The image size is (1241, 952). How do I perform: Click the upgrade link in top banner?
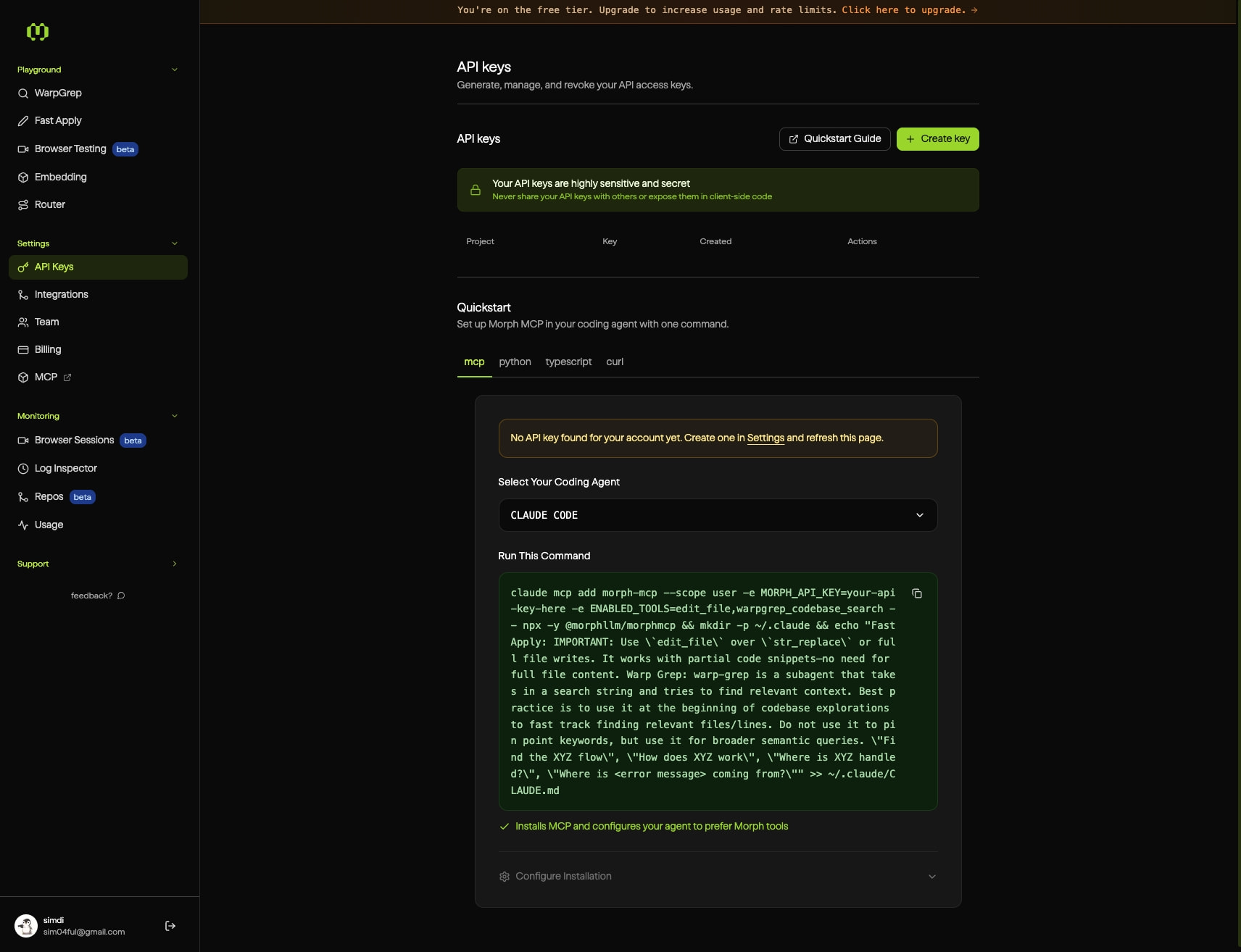point(910,10)
